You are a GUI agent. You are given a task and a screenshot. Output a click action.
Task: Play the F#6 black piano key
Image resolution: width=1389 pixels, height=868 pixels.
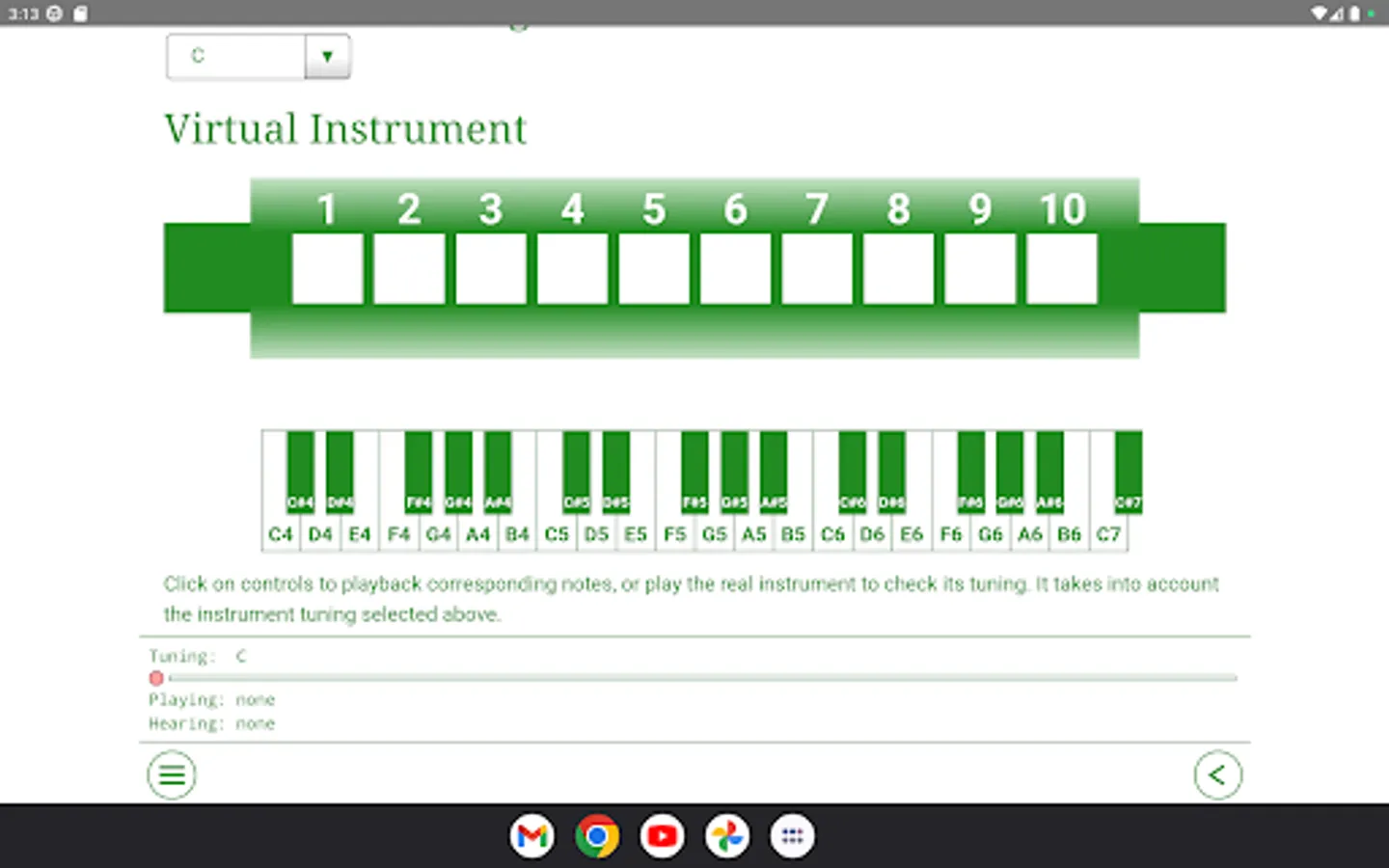coord(971,472)
